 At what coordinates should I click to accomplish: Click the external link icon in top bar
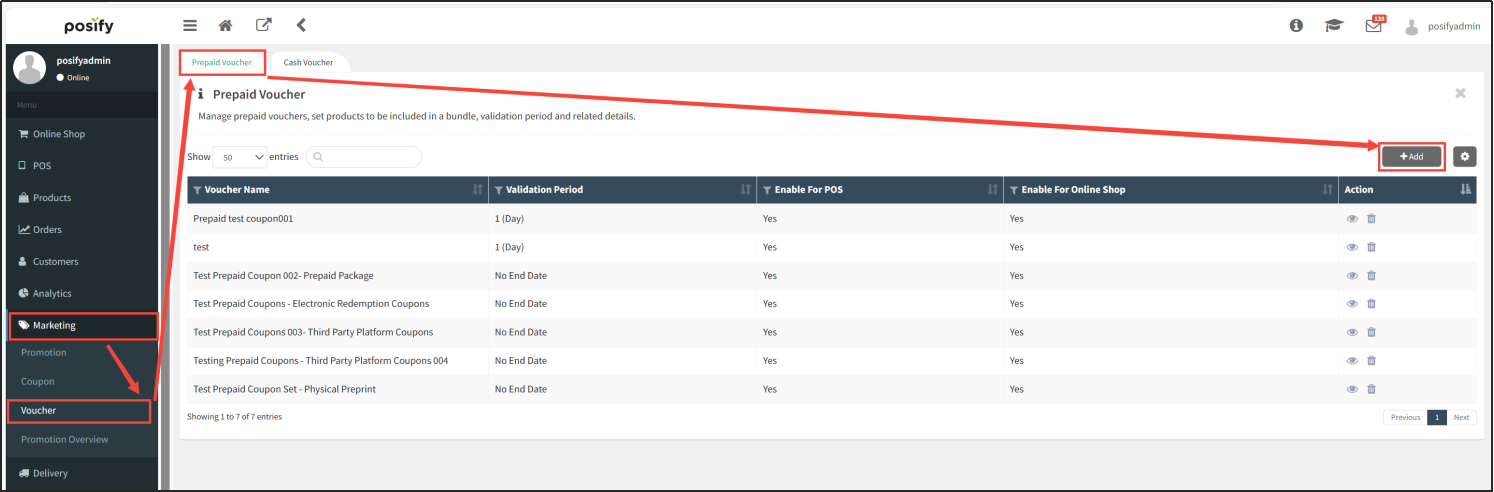point(263,25)
